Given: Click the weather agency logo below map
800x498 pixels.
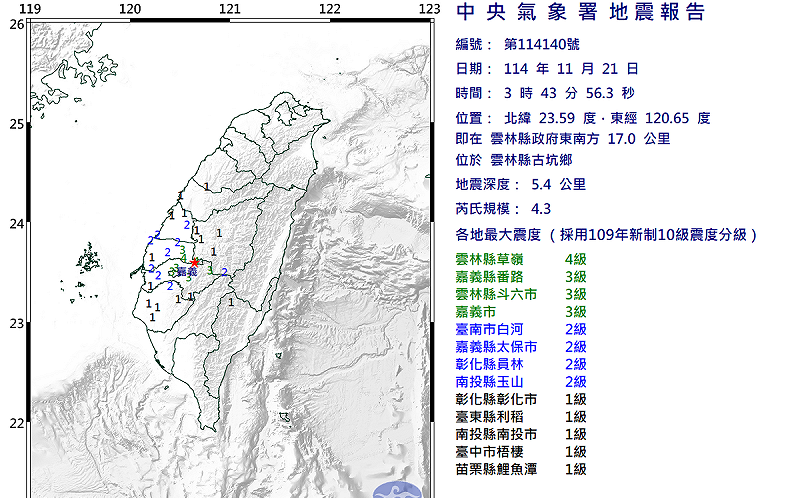Looking at the screenshot, I should click(397, 489).
